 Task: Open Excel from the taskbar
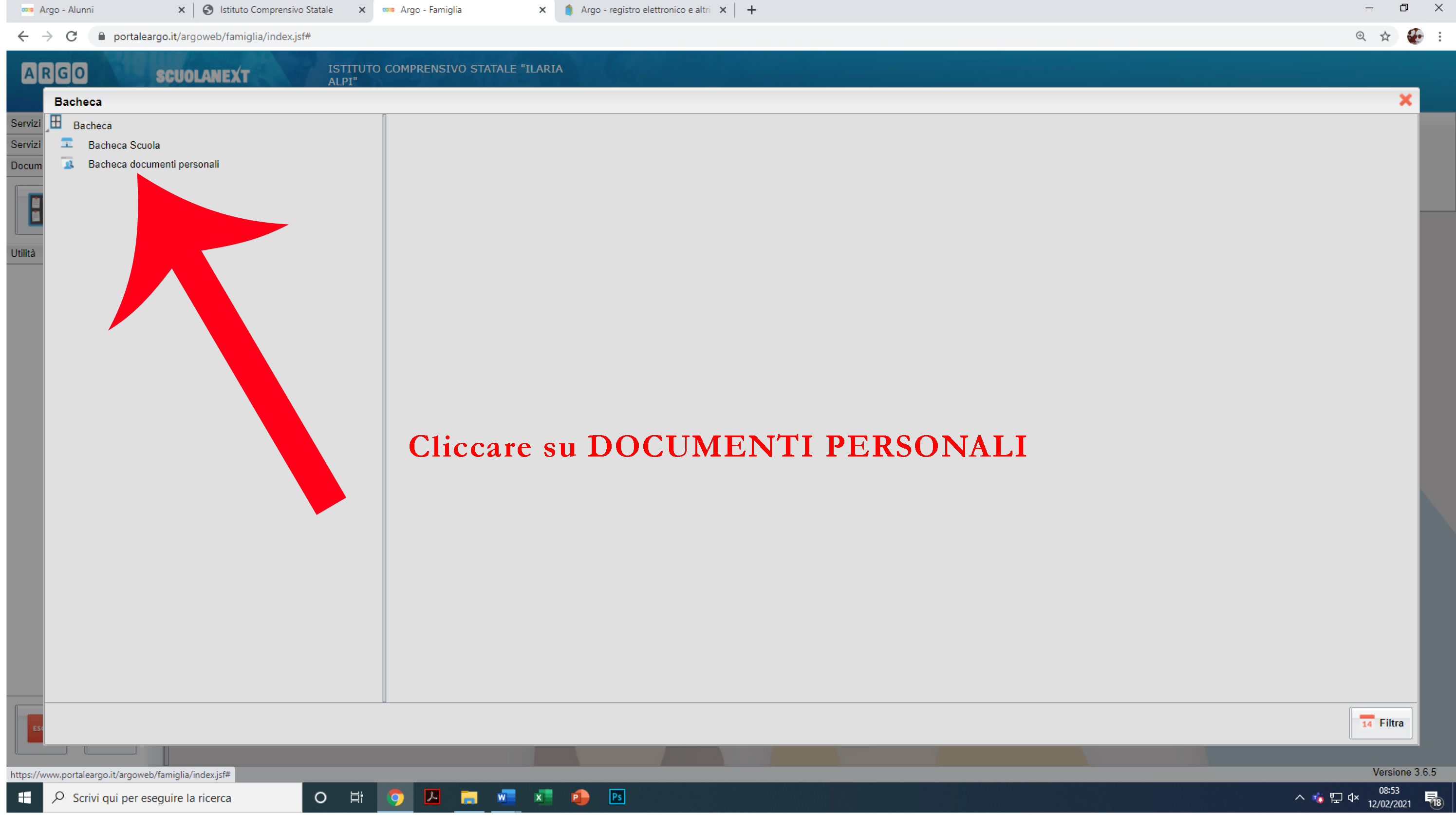[542, 797]
